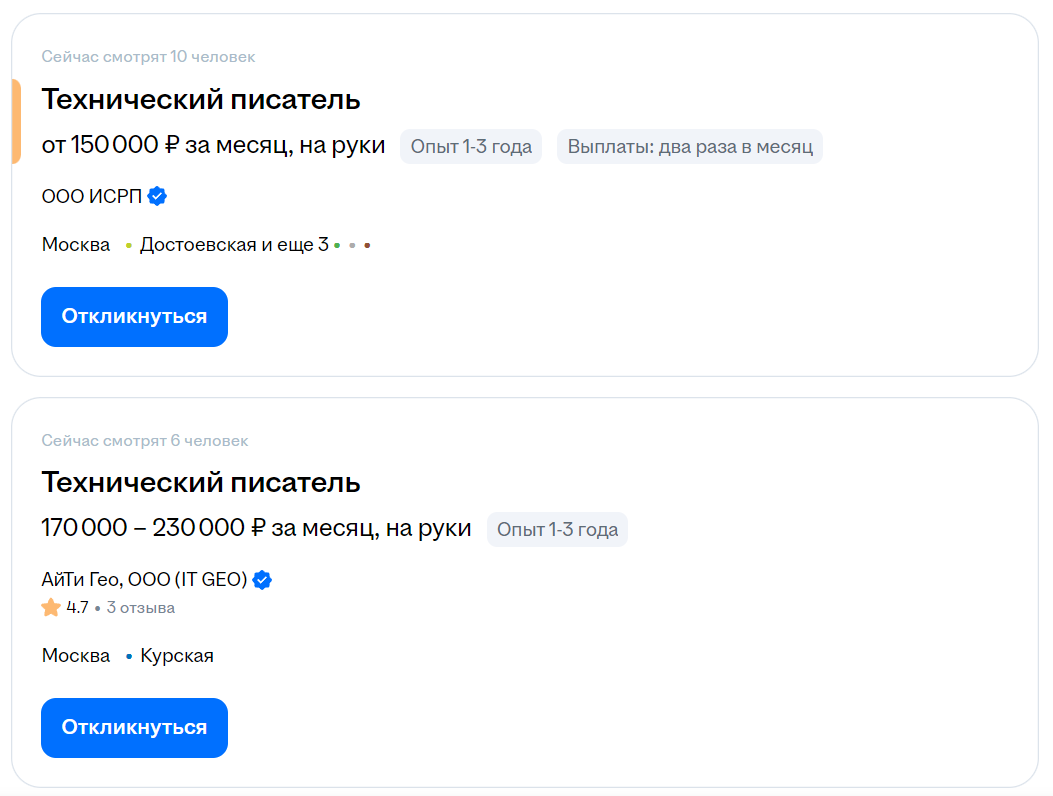The height and width of the screenshot is (796, 1053).
Task: Click the orange marker bar on the first vacancy
Action: 14,120
